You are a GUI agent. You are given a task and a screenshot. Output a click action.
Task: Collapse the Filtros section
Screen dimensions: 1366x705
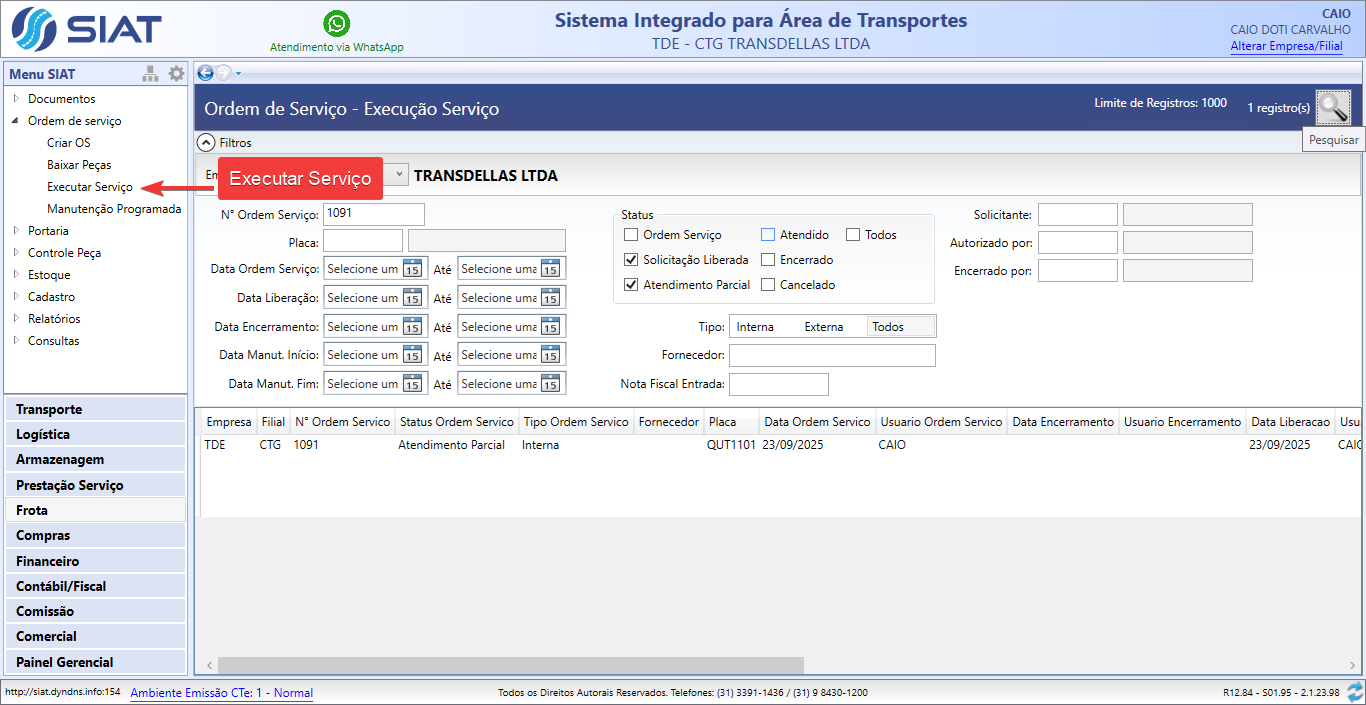coord(206,143)
